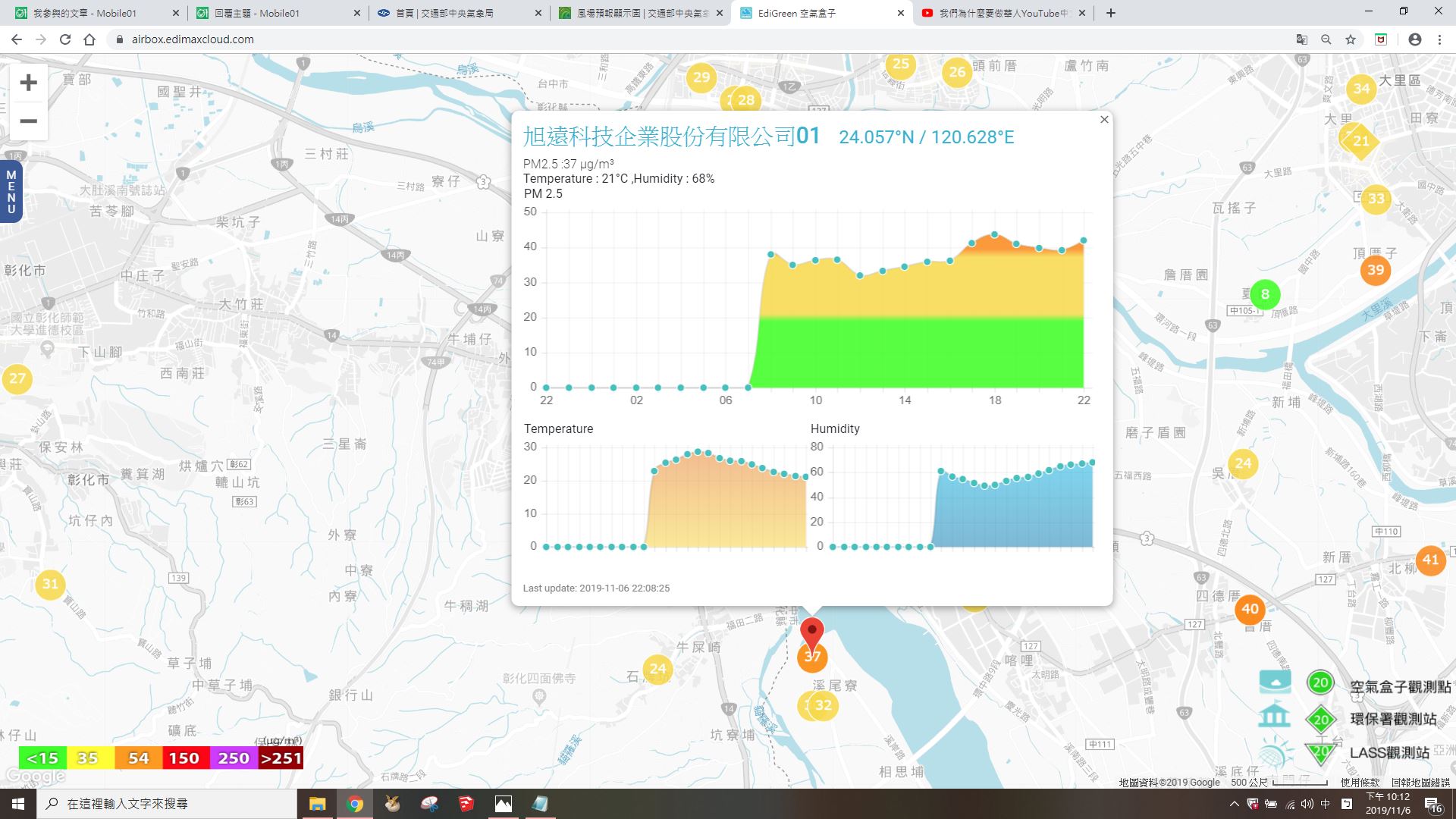Screen dimensions: 1456x819
Task: Click the translate page icon
Action: [x=1301, y=39]
